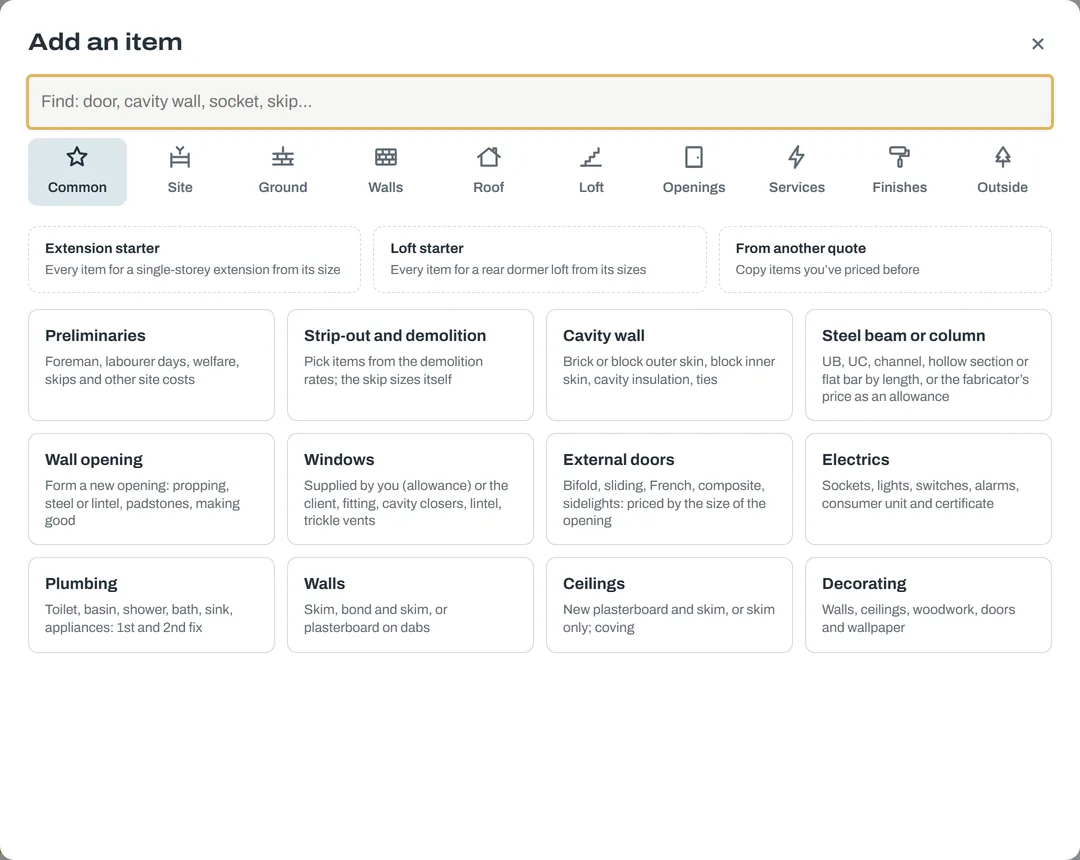The height and width of the screenshot is (860, 1080).
Task: Open the Outside tree icon tab
Action: 1002,171
